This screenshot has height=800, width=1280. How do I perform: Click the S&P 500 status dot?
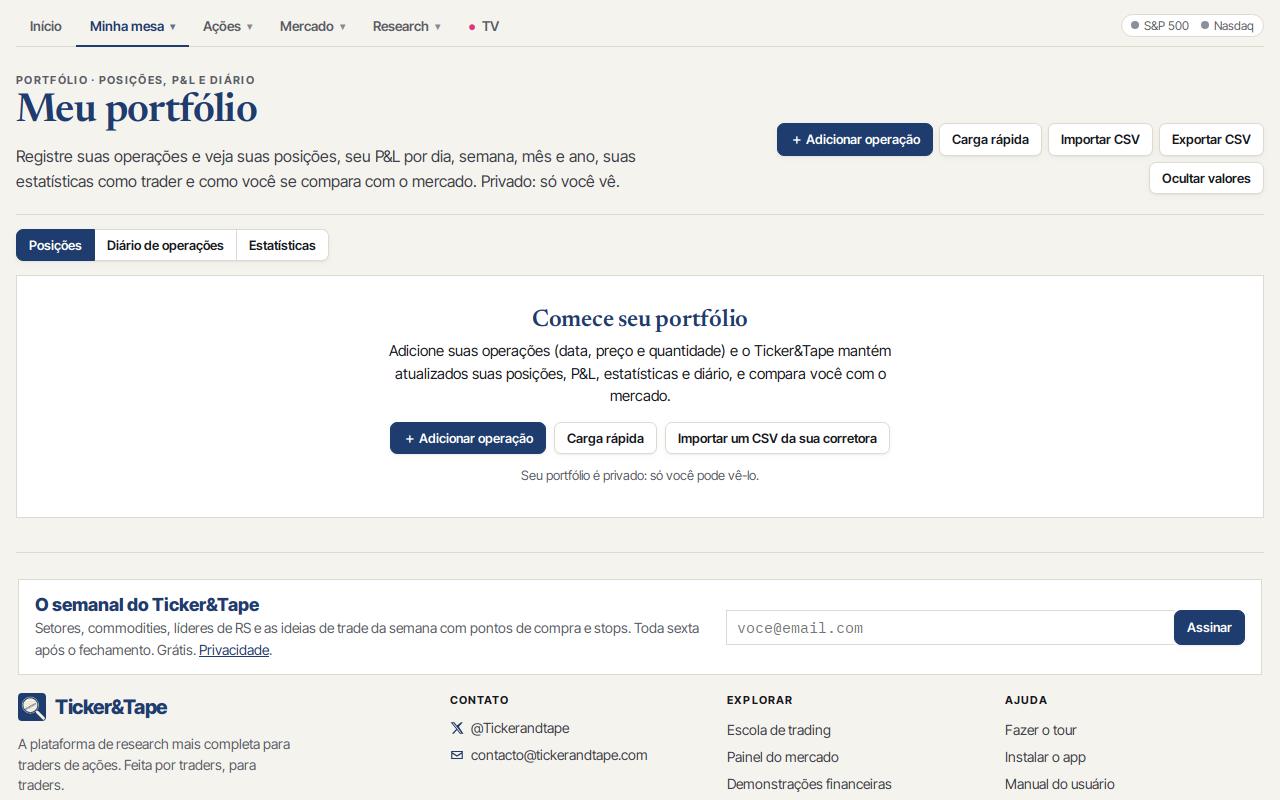click(x=1135, y=26)
